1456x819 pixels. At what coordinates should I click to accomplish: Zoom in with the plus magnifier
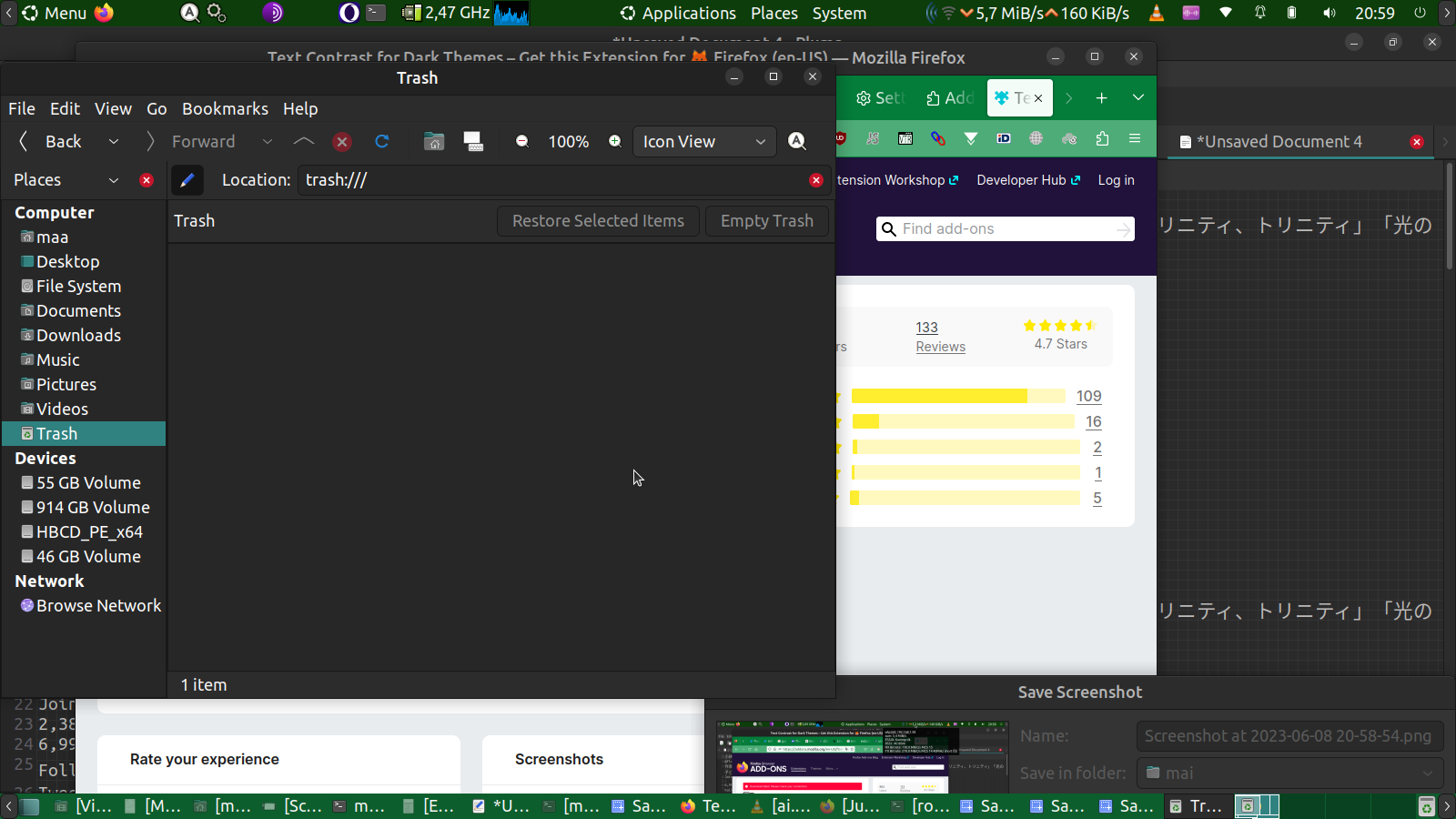tap(615, 141)
